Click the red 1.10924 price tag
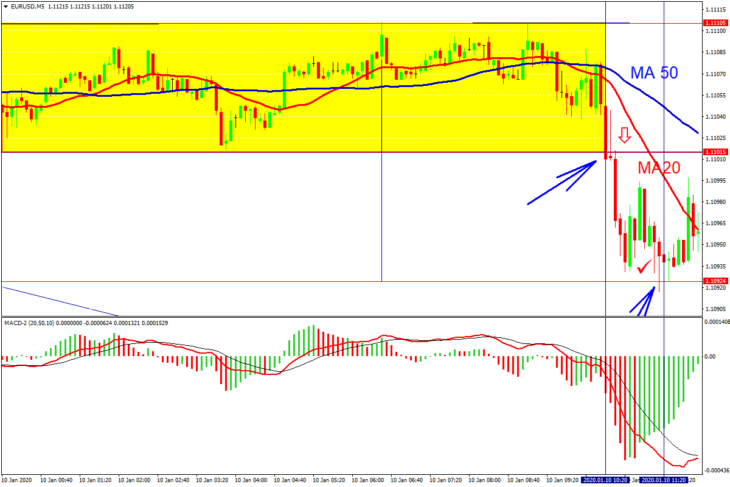The image size is (730, 487). click(x=716, y=281)
